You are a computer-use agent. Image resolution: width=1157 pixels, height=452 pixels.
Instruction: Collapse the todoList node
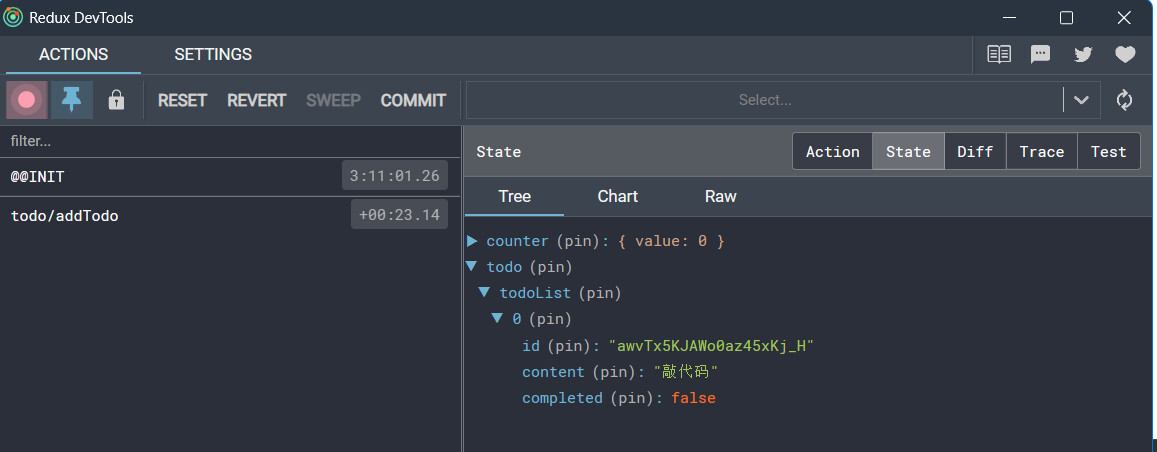tap(485, 293)
